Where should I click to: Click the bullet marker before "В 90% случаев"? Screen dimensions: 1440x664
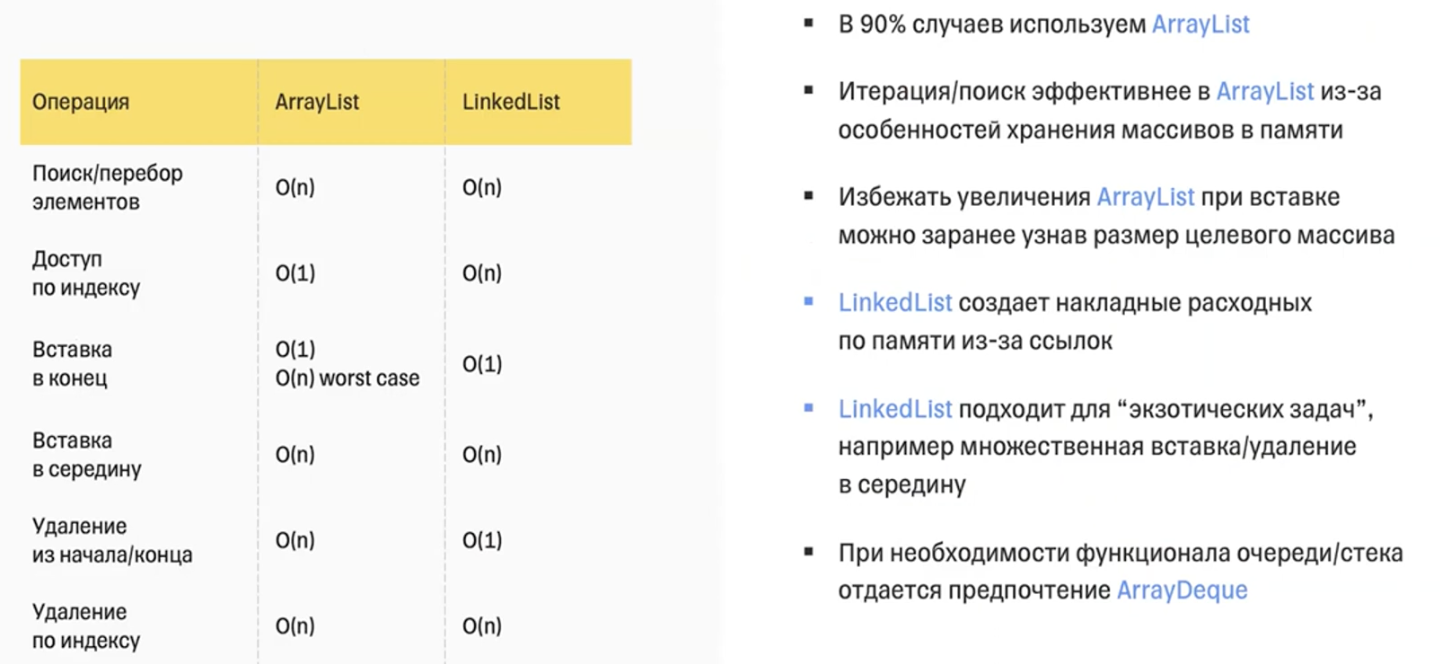[809, 20]
